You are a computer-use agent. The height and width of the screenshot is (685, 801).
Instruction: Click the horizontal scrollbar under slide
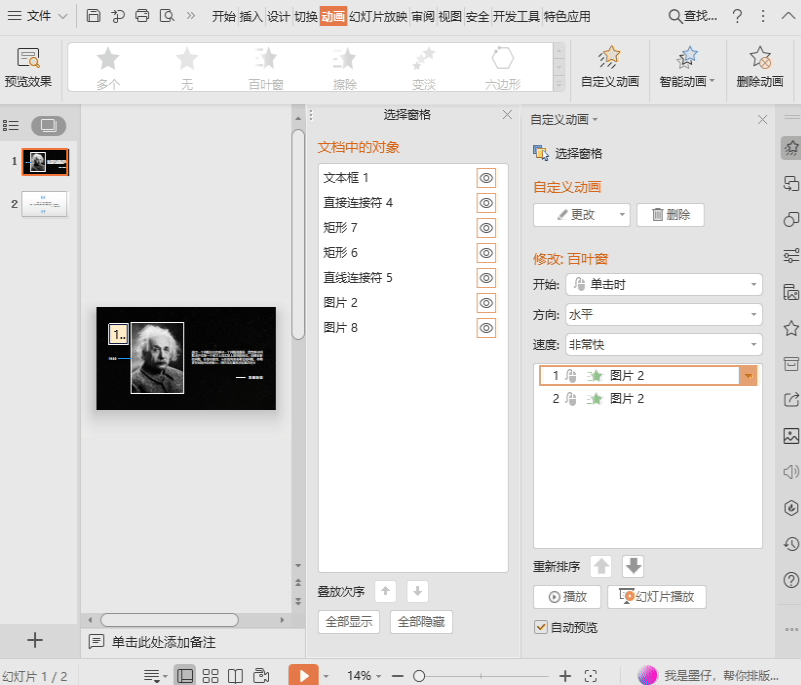click(x=170, y=620)
